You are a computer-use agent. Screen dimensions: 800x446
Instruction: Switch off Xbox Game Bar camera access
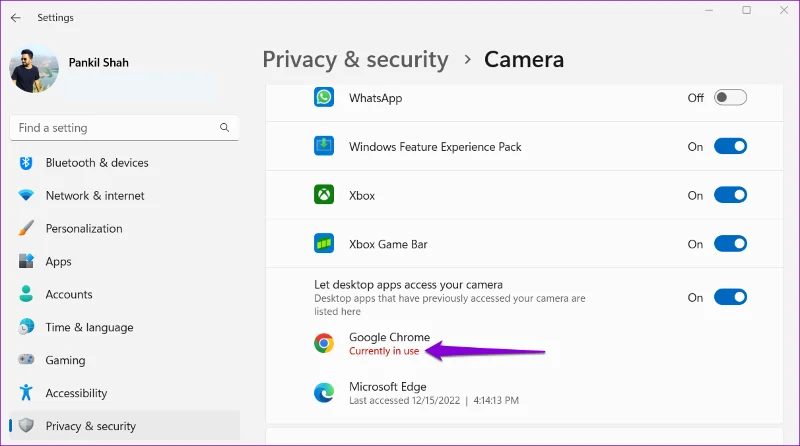point(730,244)
